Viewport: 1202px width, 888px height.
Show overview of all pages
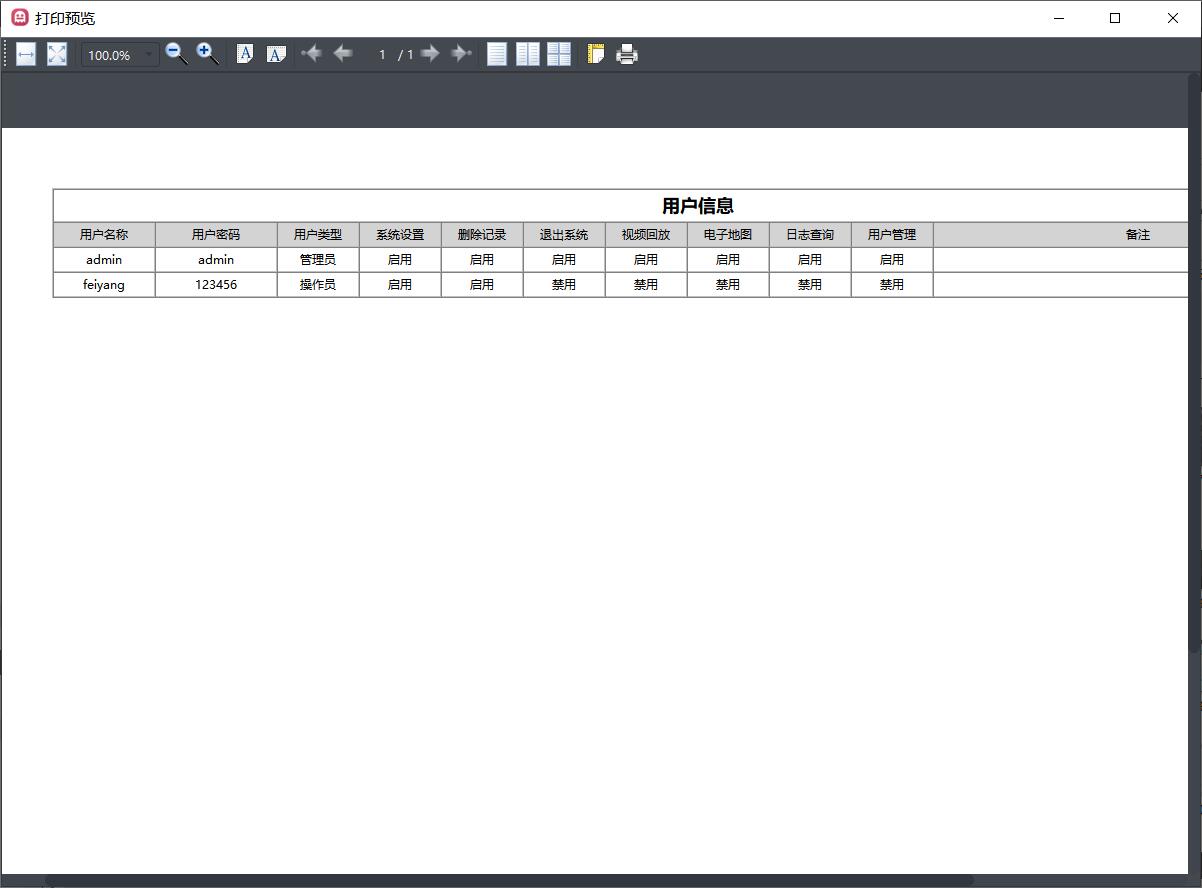(x=559, y=54)
